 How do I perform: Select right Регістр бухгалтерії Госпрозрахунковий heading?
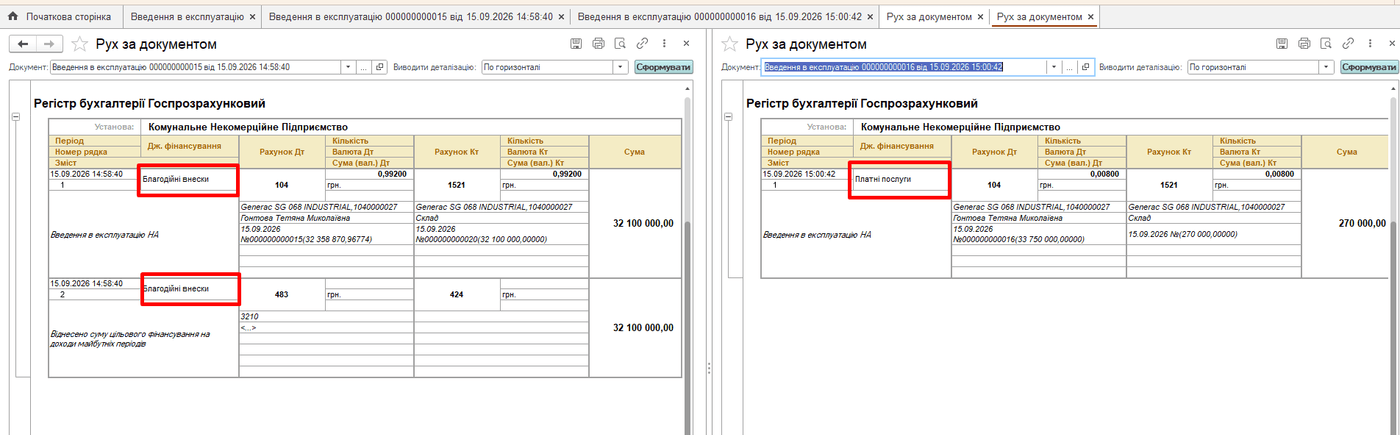click(x=862, y=103)
